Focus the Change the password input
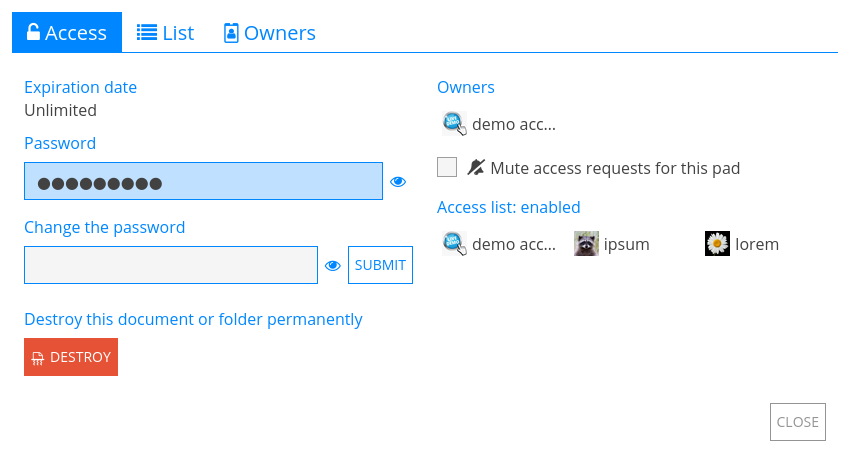 (170, 266)
